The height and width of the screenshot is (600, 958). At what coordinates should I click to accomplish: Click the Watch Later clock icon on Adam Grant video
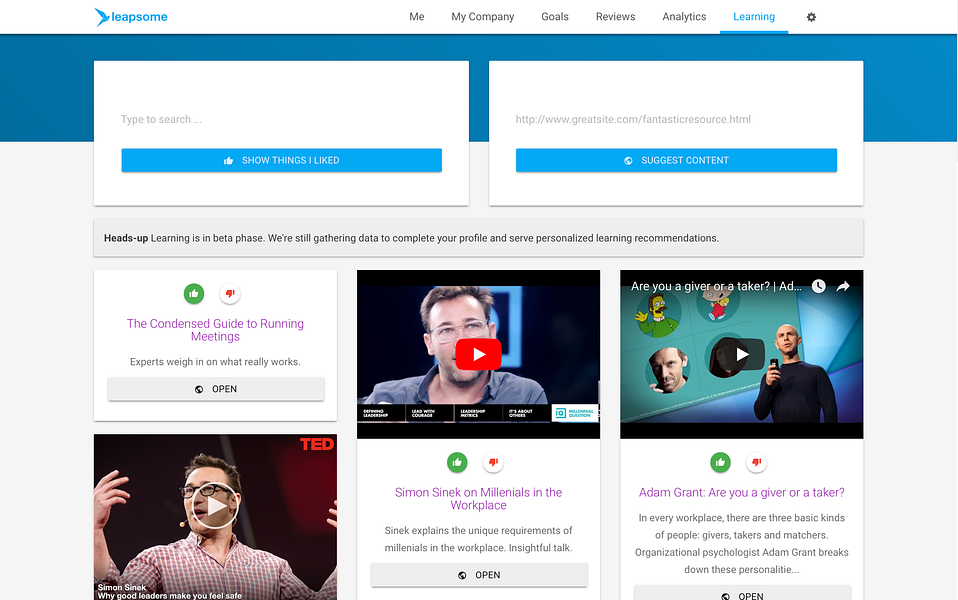pos(819,286)
